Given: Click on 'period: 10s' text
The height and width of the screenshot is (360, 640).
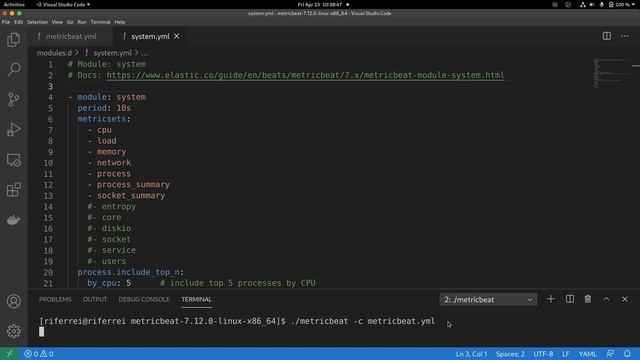Looking at the screenshot, I should tap(104, 108).
